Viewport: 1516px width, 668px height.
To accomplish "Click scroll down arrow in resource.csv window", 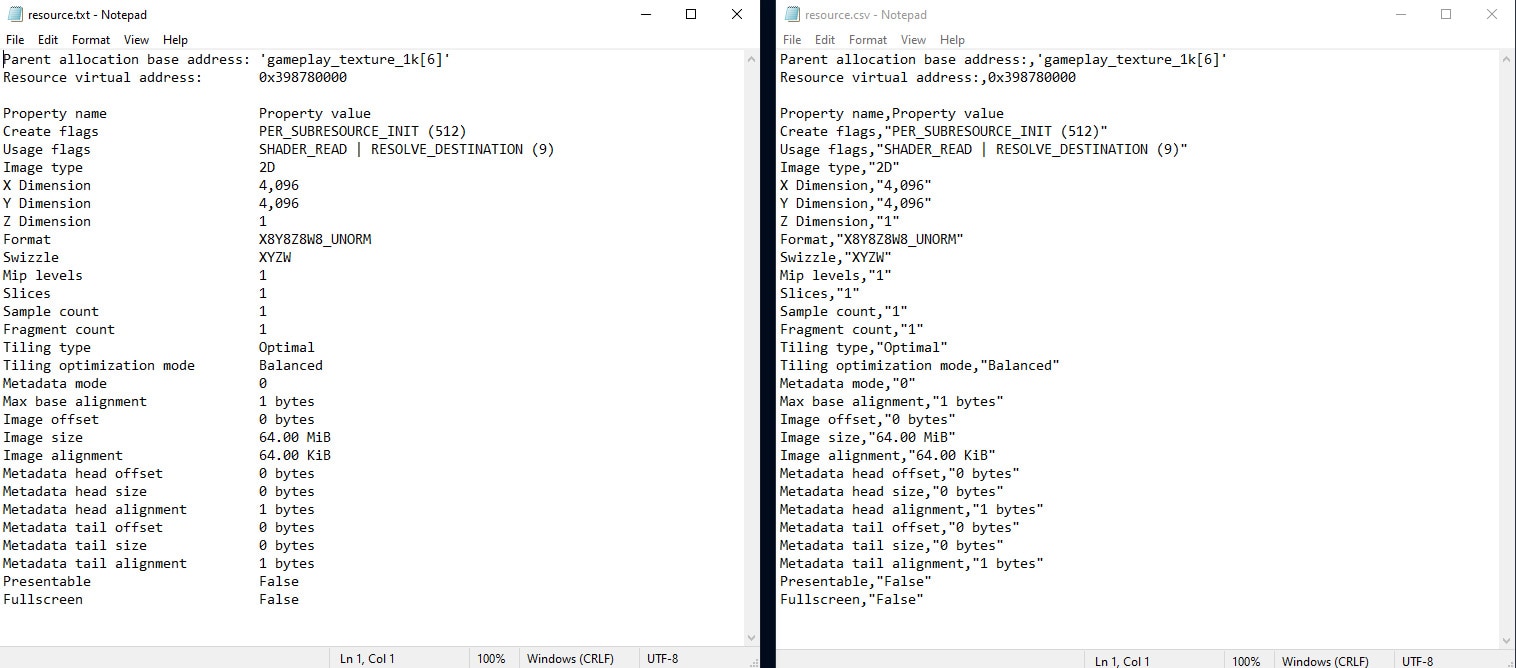I will point(1507,640).
